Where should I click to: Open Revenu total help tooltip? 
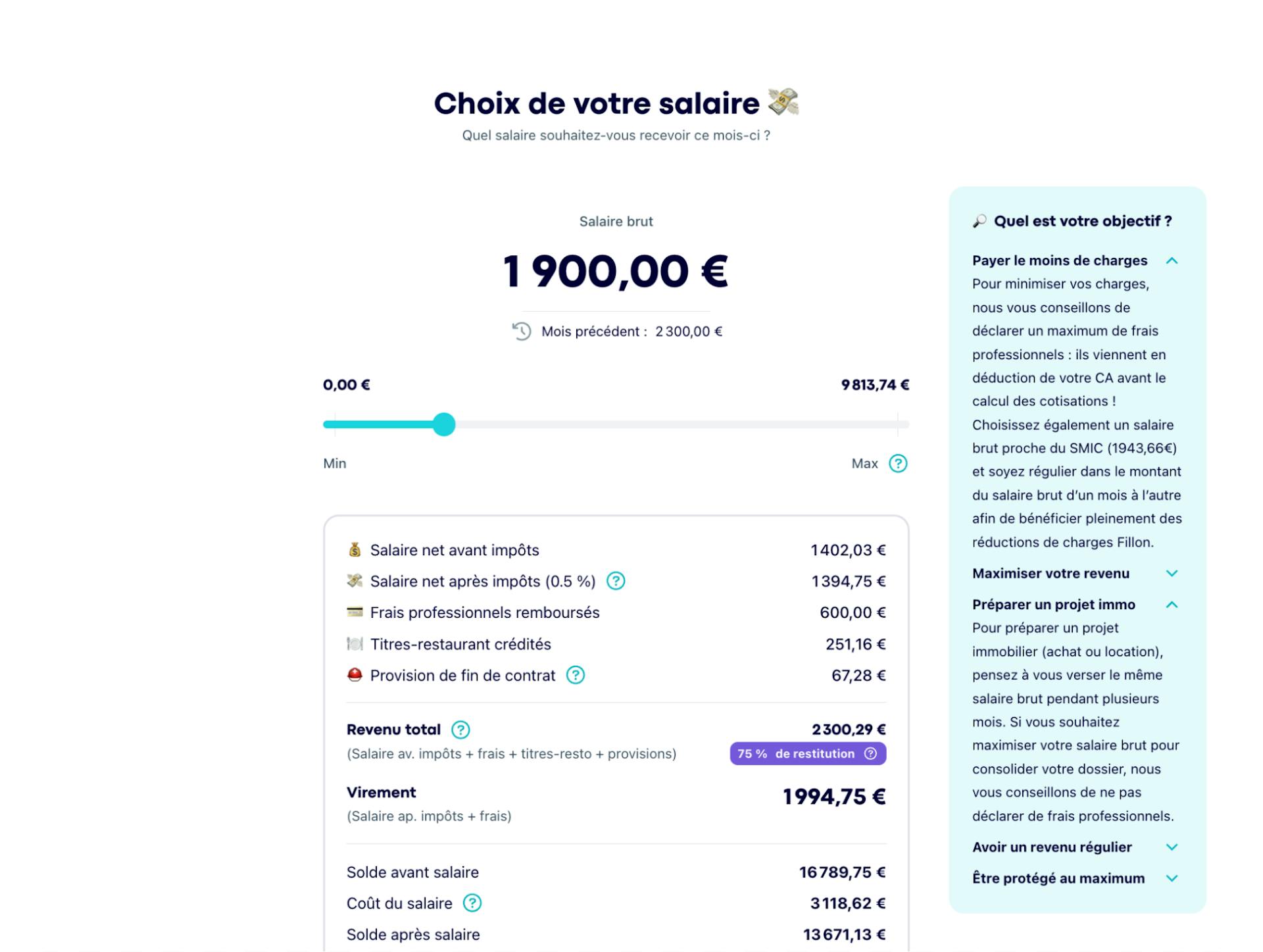click(460, 730)
